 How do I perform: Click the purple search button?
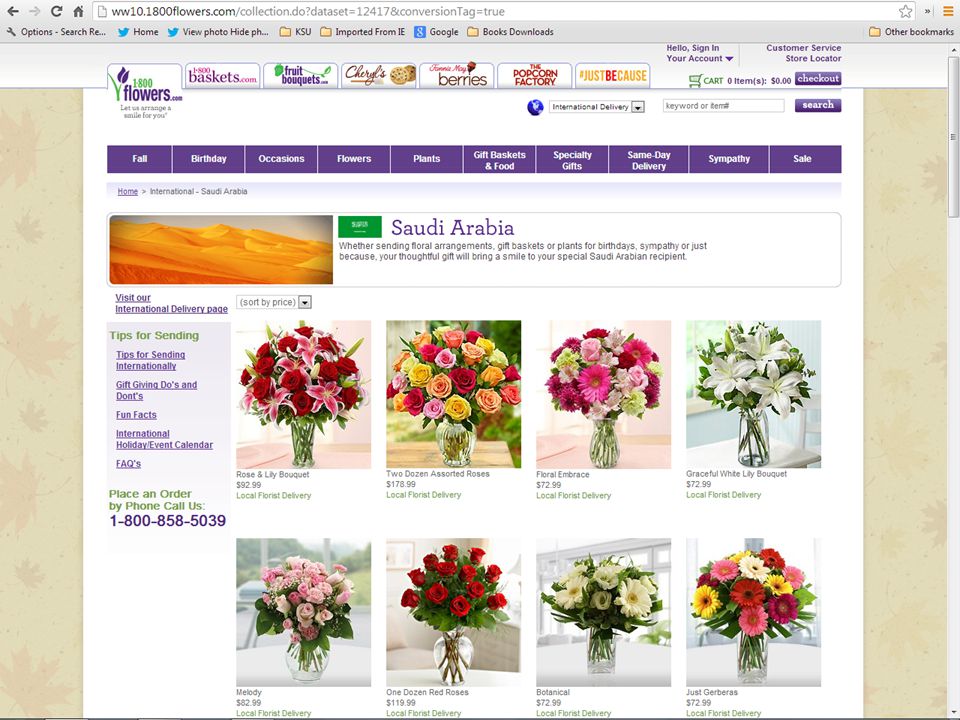(818, 105)
